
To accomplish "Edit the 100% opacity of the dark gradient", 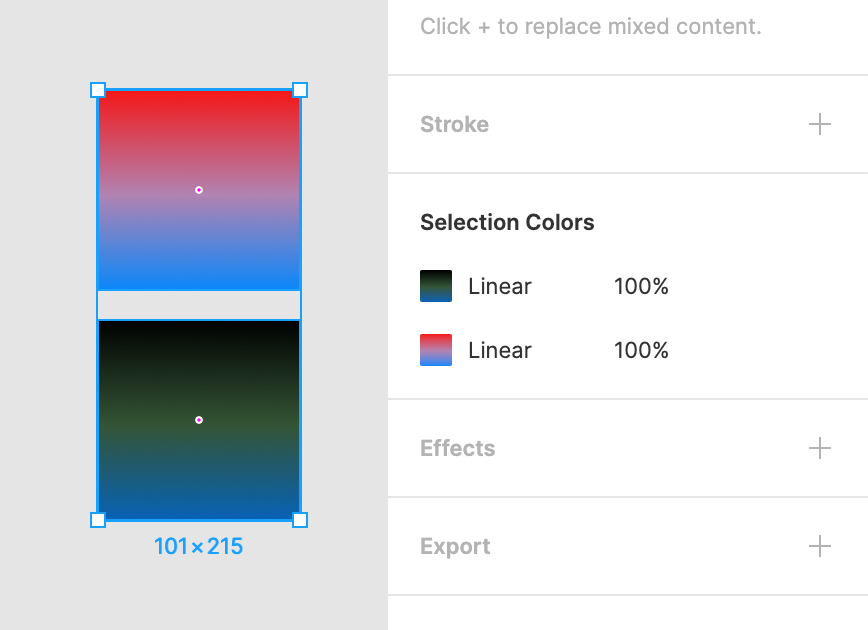I will coord(641,286).
